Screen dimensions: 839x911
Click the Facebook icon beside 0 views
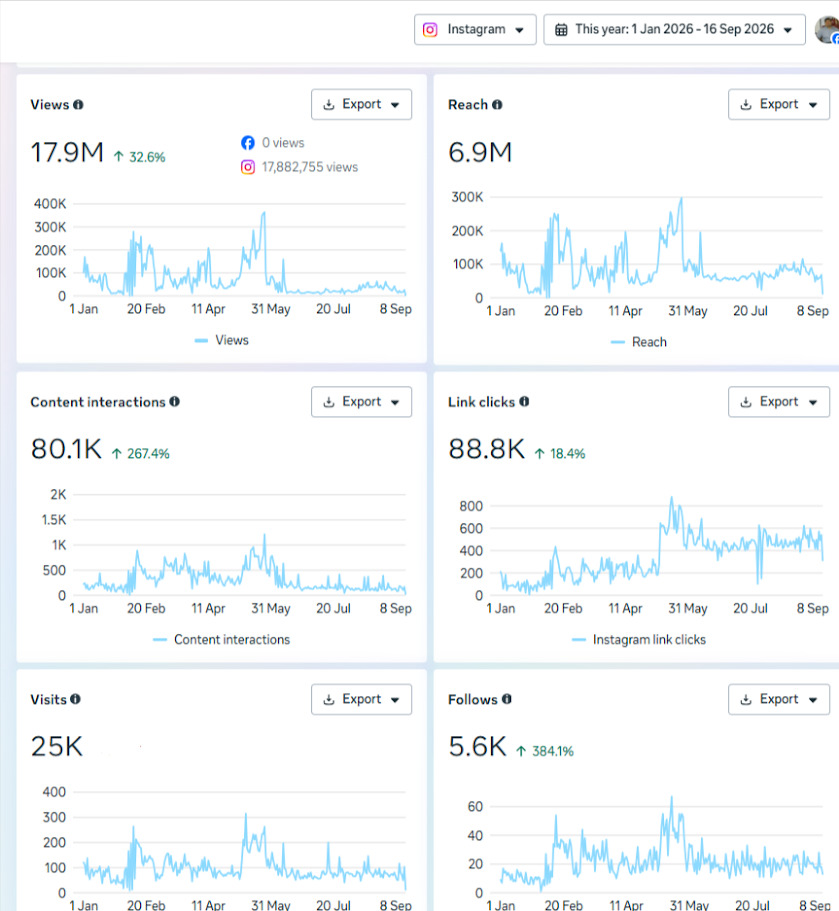248,143
